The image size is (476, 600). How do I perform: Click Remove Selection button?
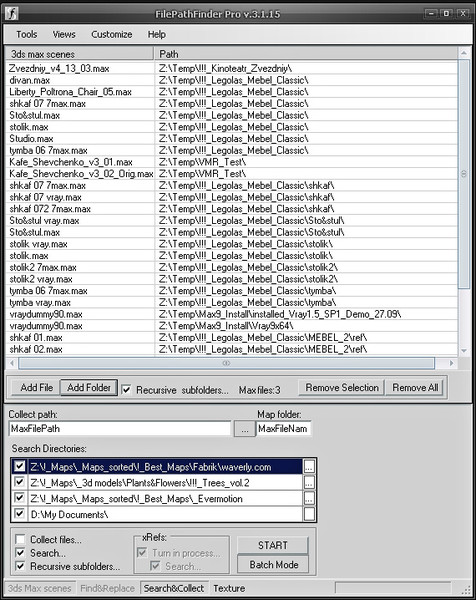pyautogui.click(x=342, y=388)
